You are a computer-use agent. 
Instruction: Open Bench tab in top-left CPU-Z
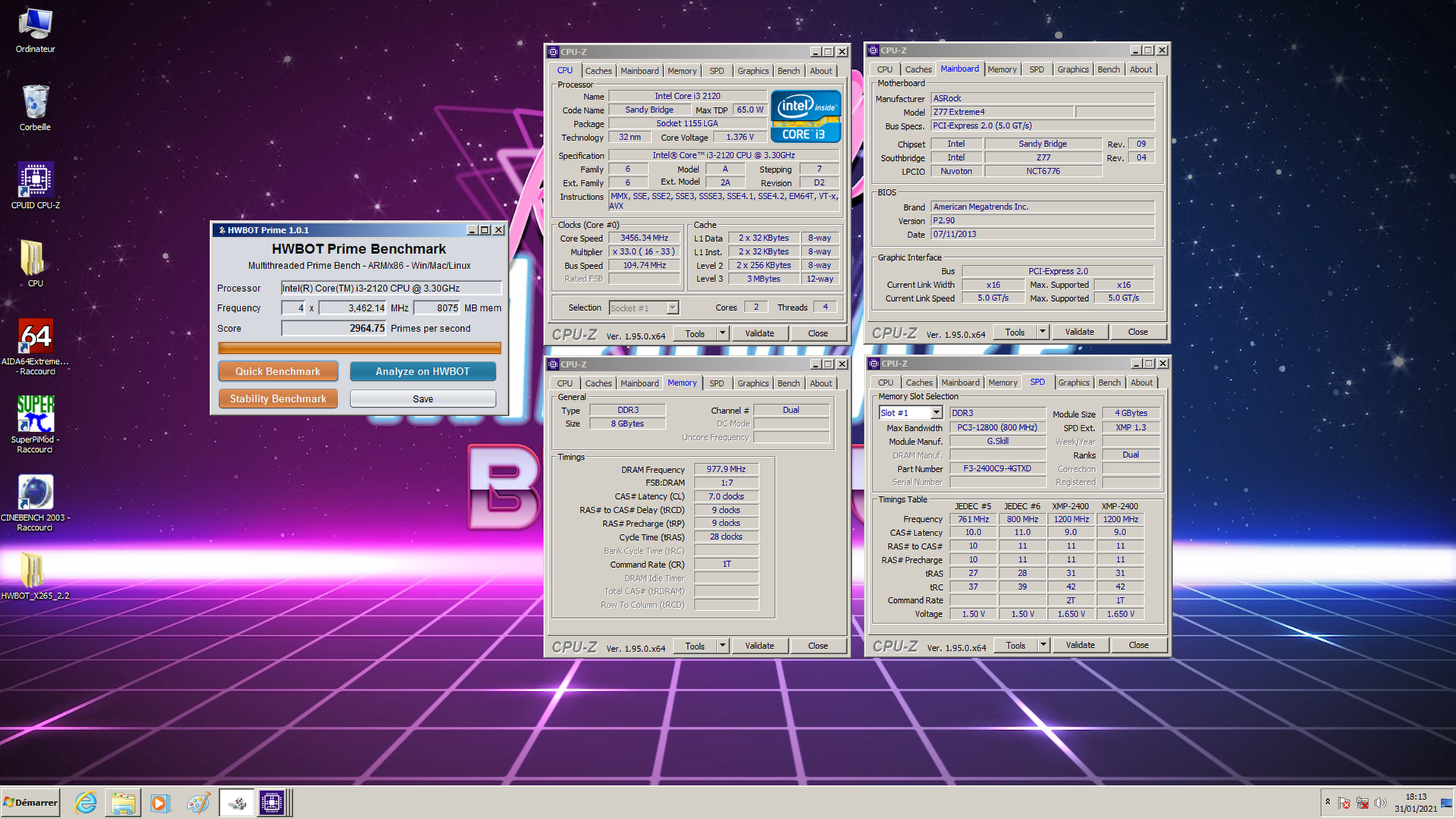coord(789,71)
